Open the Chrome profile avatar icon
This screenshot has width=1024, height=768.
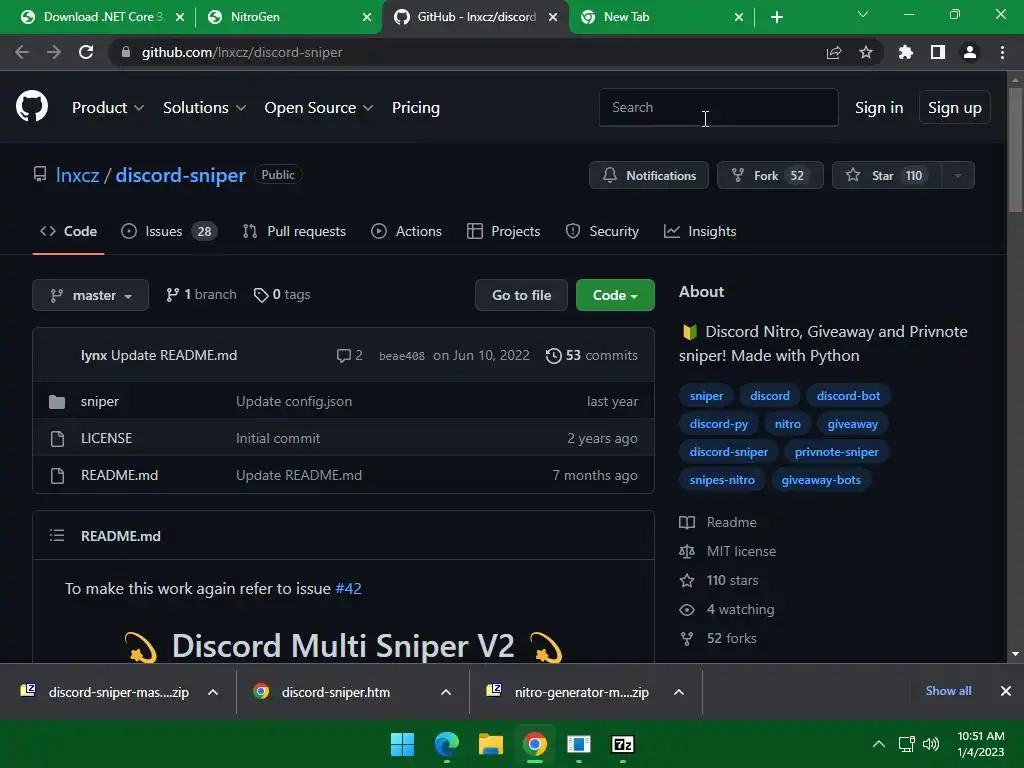pyautogui.click(x=970, y=52)
